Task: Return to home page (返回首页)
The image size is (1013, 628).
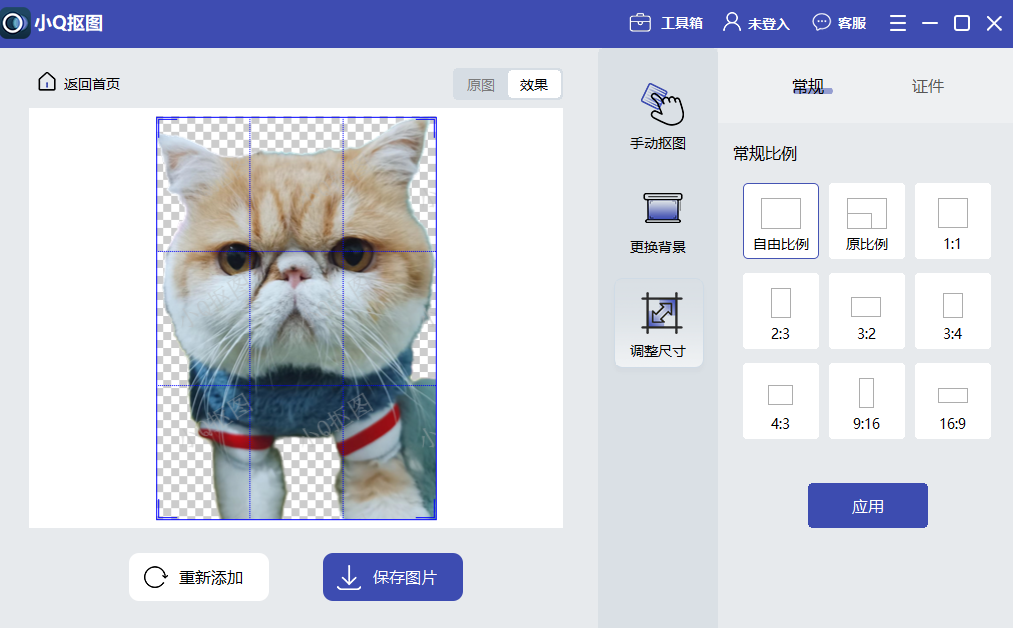Action: point(79,84)
